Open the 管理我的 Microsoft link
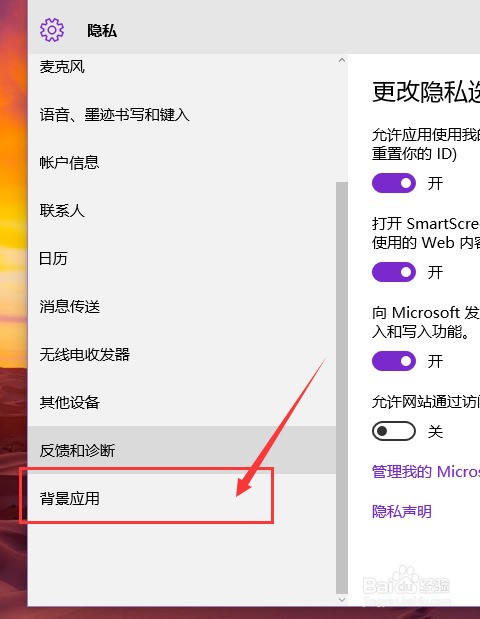The image size is (480, 619). click(426, 472)
